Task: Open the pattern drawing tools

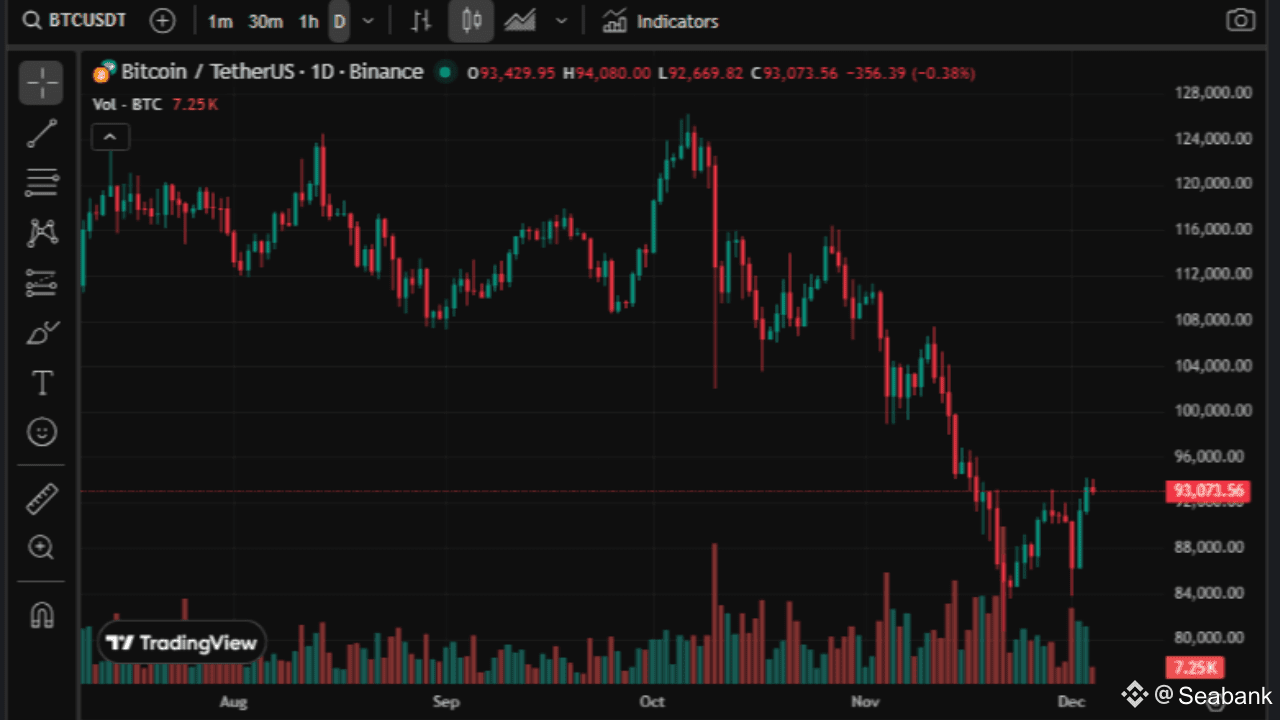Action: 41,233
